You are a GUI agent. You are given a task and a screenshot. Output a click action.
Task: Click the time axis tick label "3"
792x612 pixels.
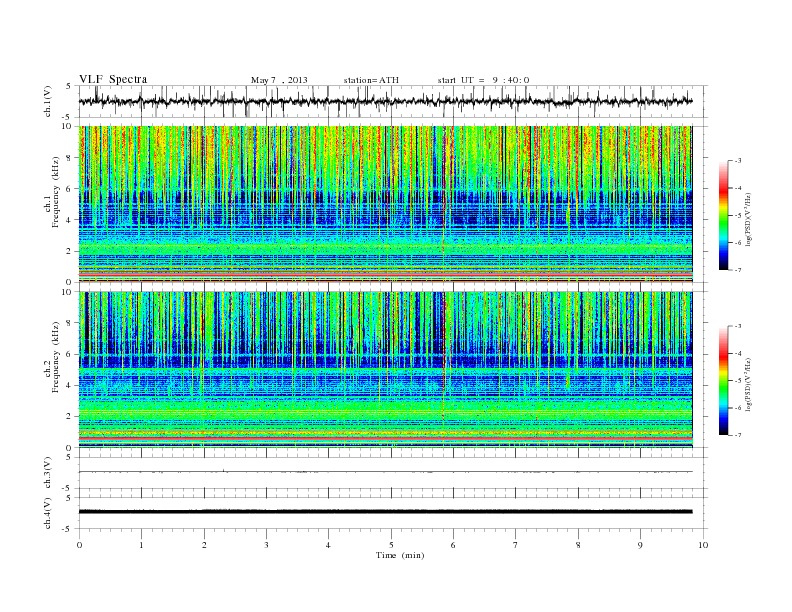pos(266,545)
